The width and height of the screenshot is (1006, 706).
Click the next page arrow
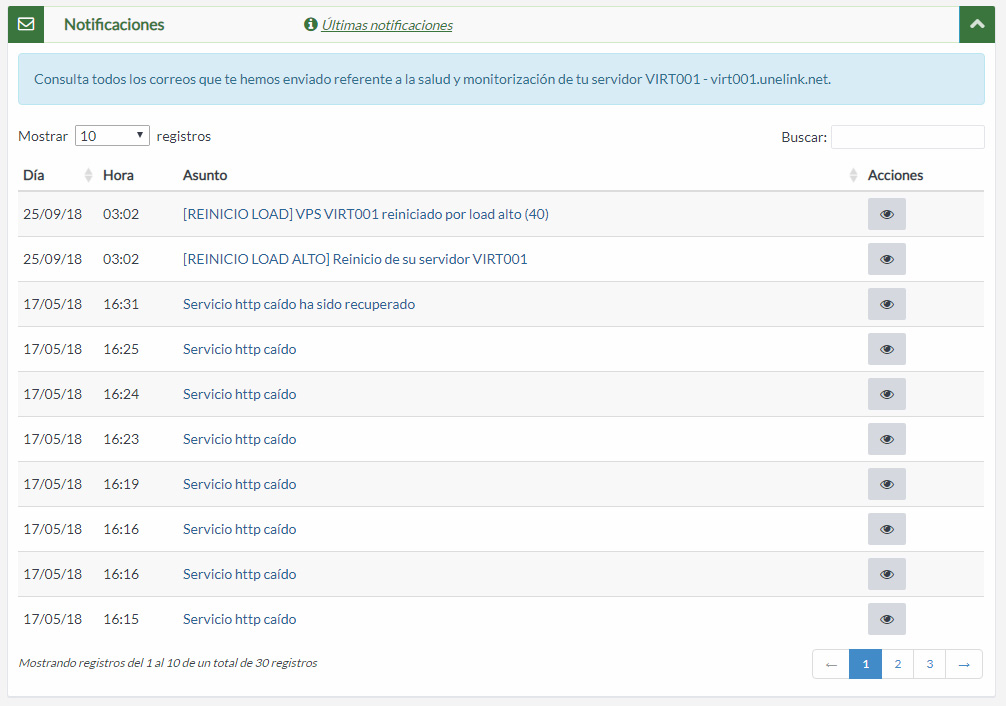963,663
